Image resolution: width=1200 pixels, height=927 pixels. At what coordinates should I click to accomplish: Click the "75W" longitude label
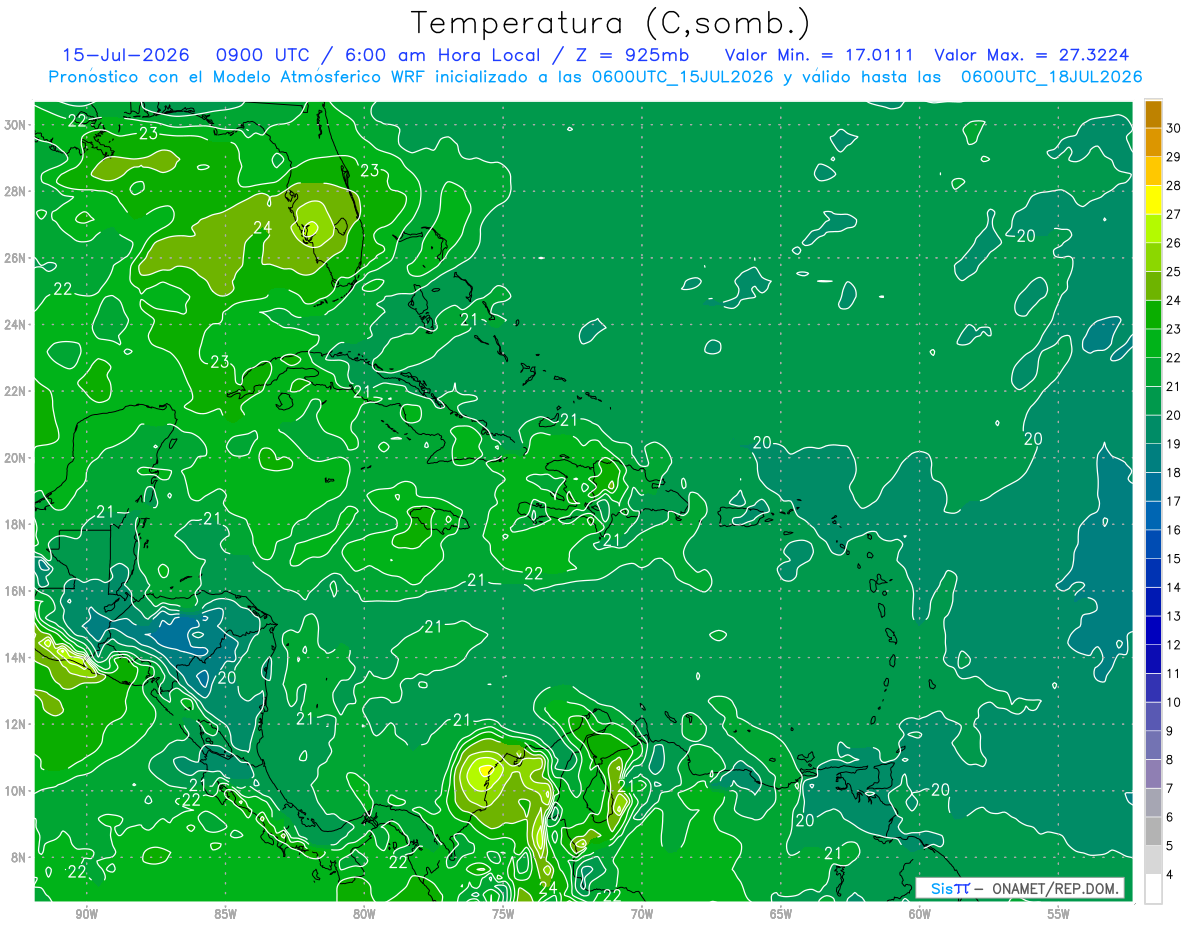pyautogui.click(x=503, y=914)
